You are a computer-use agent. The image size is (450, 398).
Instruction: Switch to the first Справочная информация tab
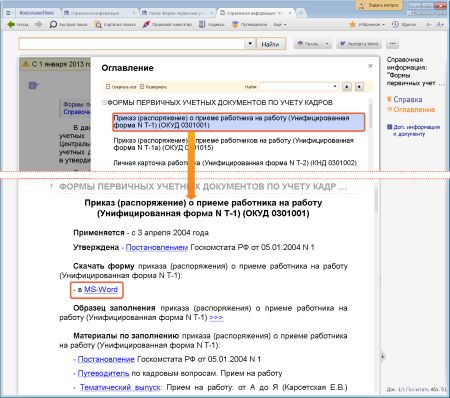click(x=95, y=13)
